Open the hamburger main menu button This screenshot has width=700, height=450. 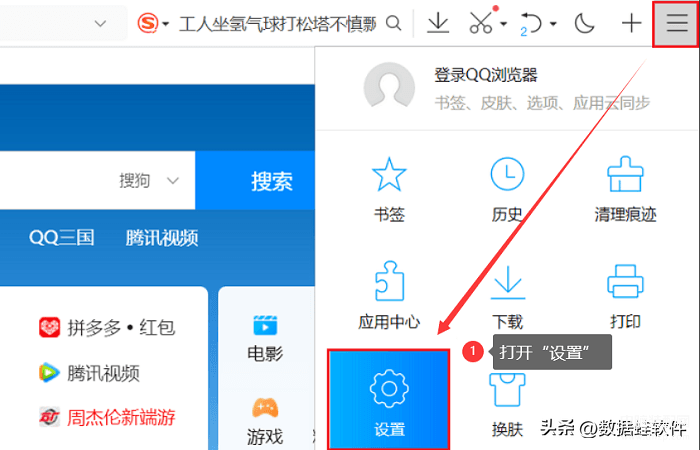tap(677, 22)
